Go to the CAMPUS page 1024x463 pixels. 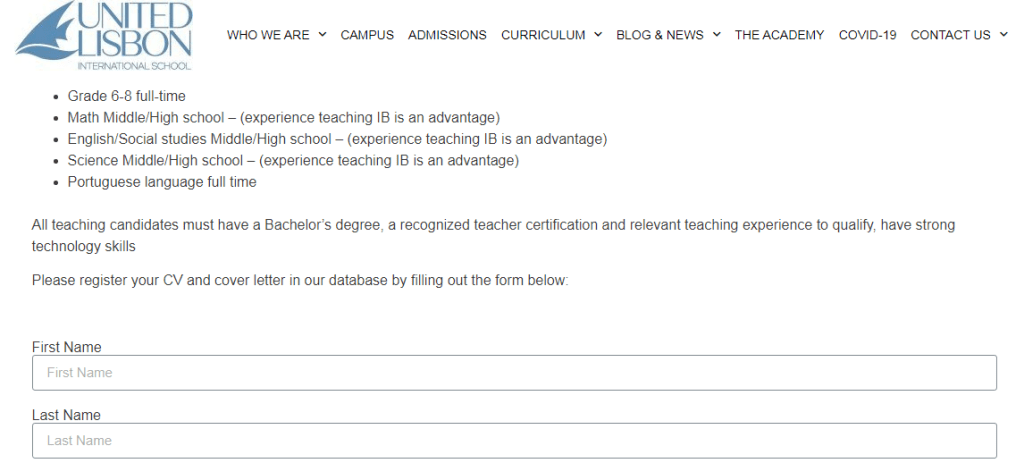[x=367, y=35]
